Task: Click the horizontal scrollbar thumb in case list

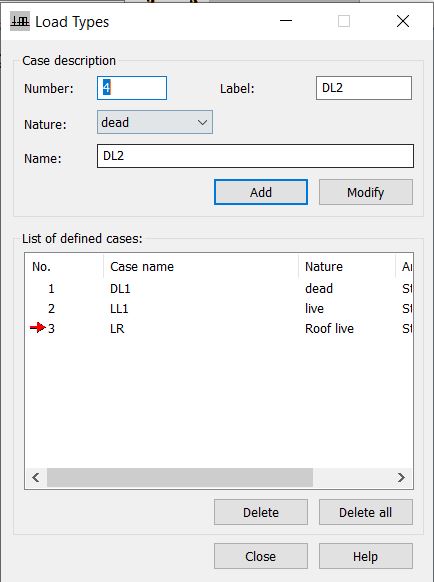Action: [x=180, y=477]
